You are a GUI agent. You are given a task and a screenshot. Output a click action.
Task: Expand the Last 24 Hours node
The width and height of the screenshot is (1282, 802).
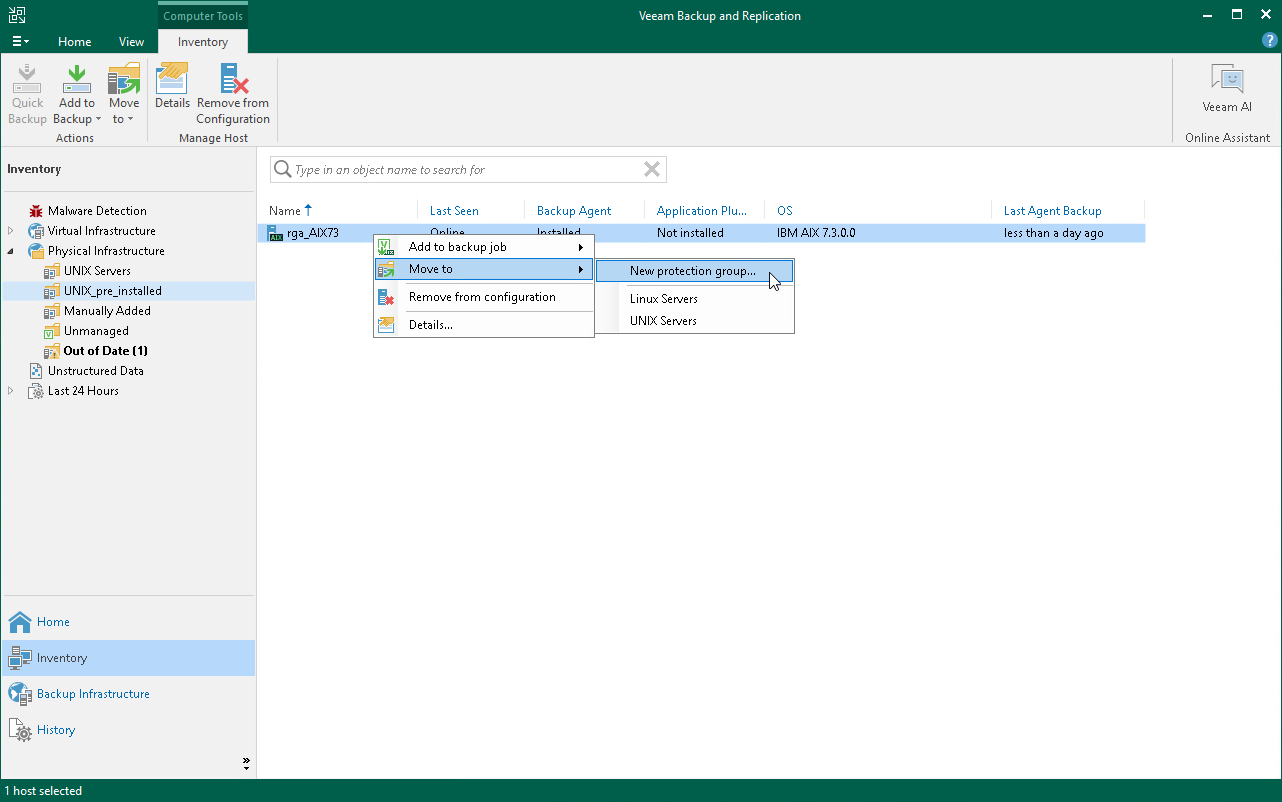pos(11,391)
